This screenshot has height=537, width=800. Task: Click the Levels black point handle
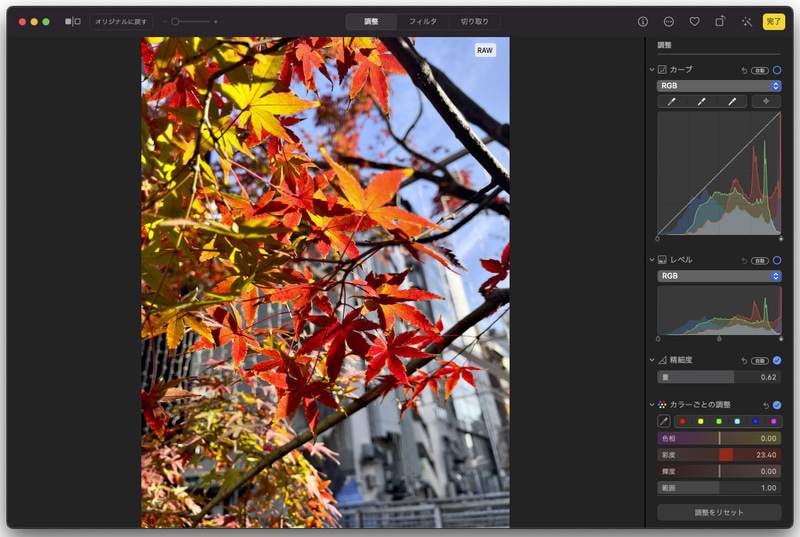point(658,339)
